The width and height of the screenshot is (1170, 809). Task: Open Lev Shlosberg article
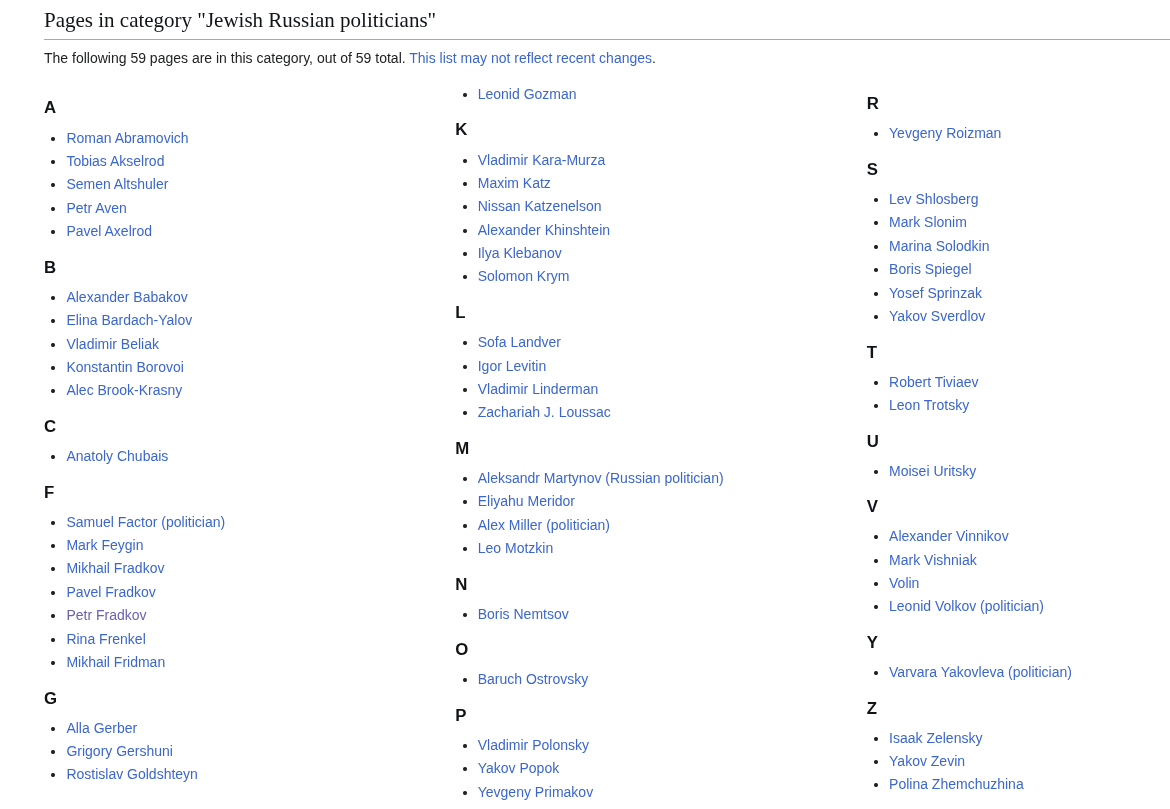933,199
